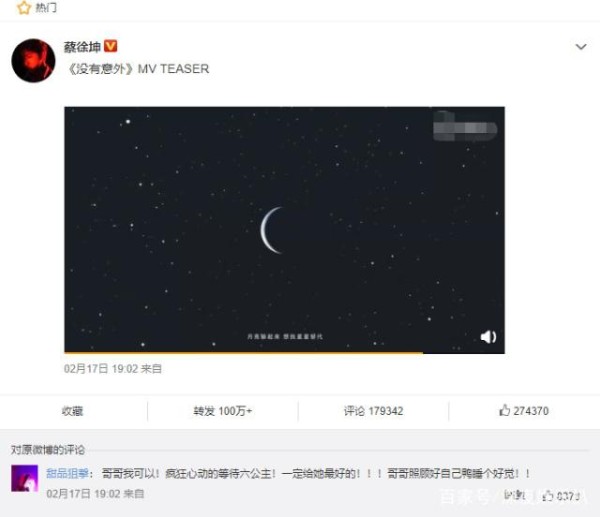The width and height of the screenshot is (600, 517).
Task: Click the 蔡徐坤 username link
Action: point(82,47)
